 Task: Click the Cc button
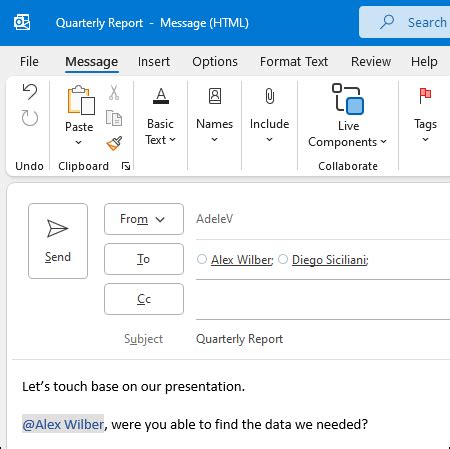pos(144,299)
